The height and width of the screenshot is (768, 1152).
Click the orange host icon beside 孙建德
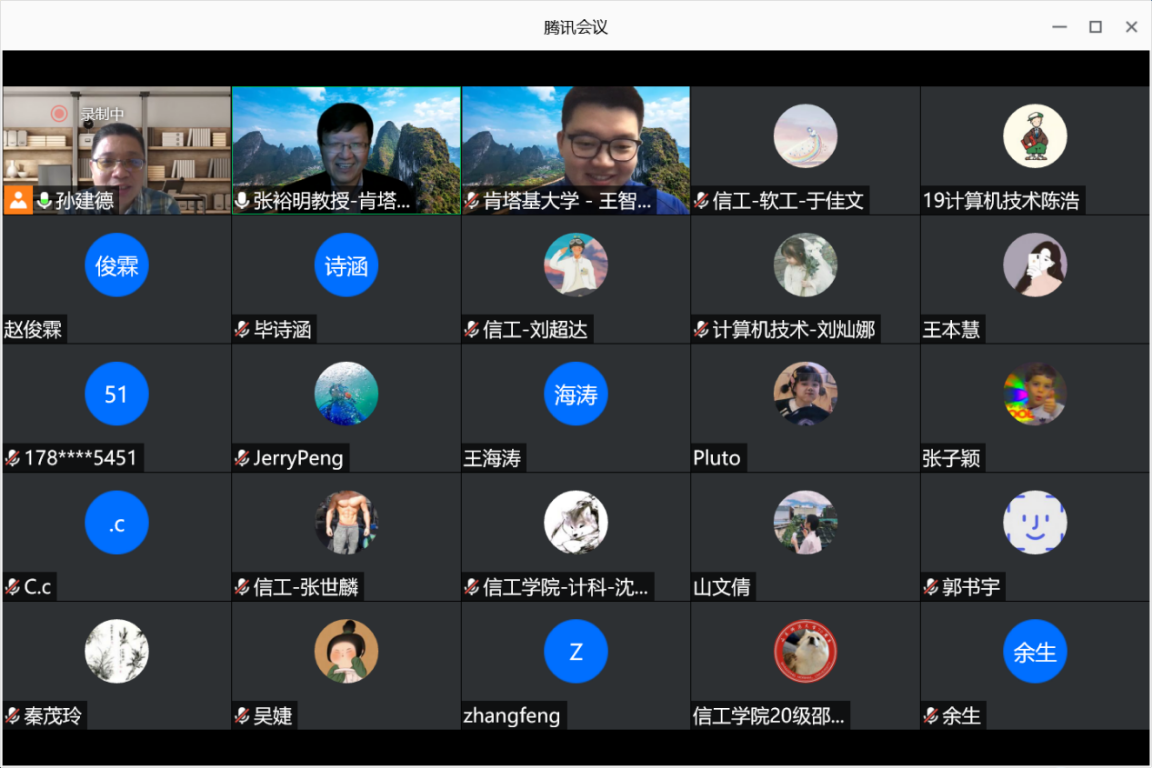[18, 200]
